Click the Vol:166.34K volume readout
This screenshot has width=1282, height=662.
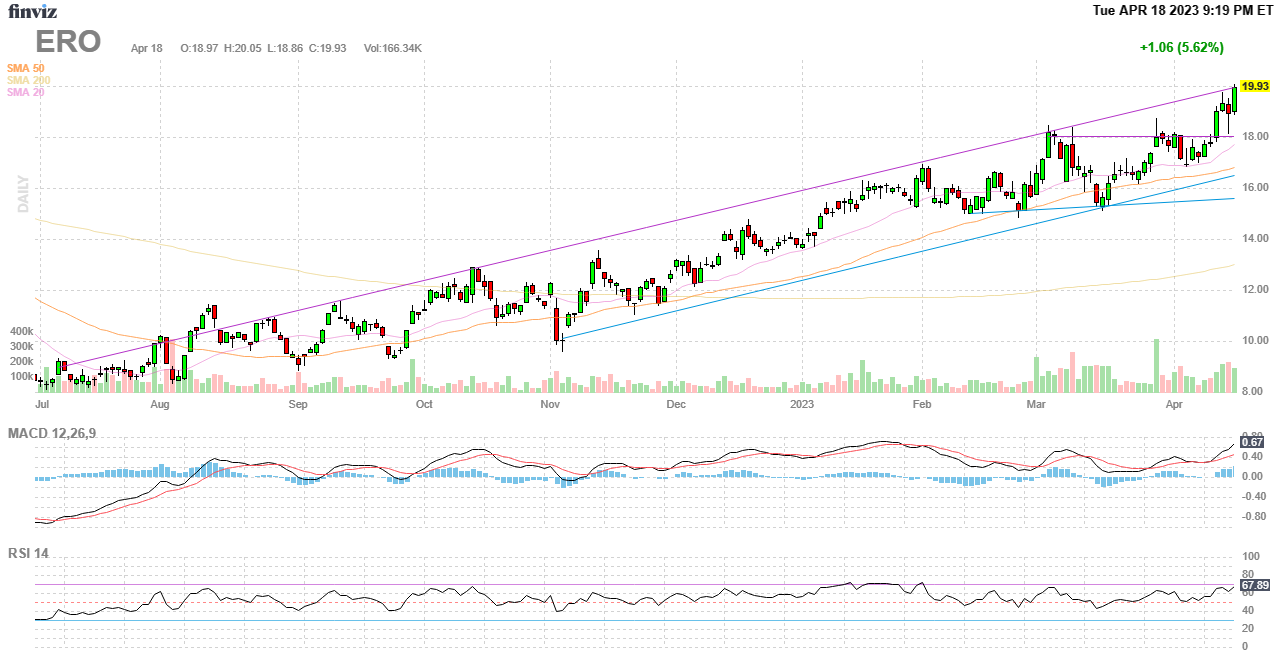[392, 48]
